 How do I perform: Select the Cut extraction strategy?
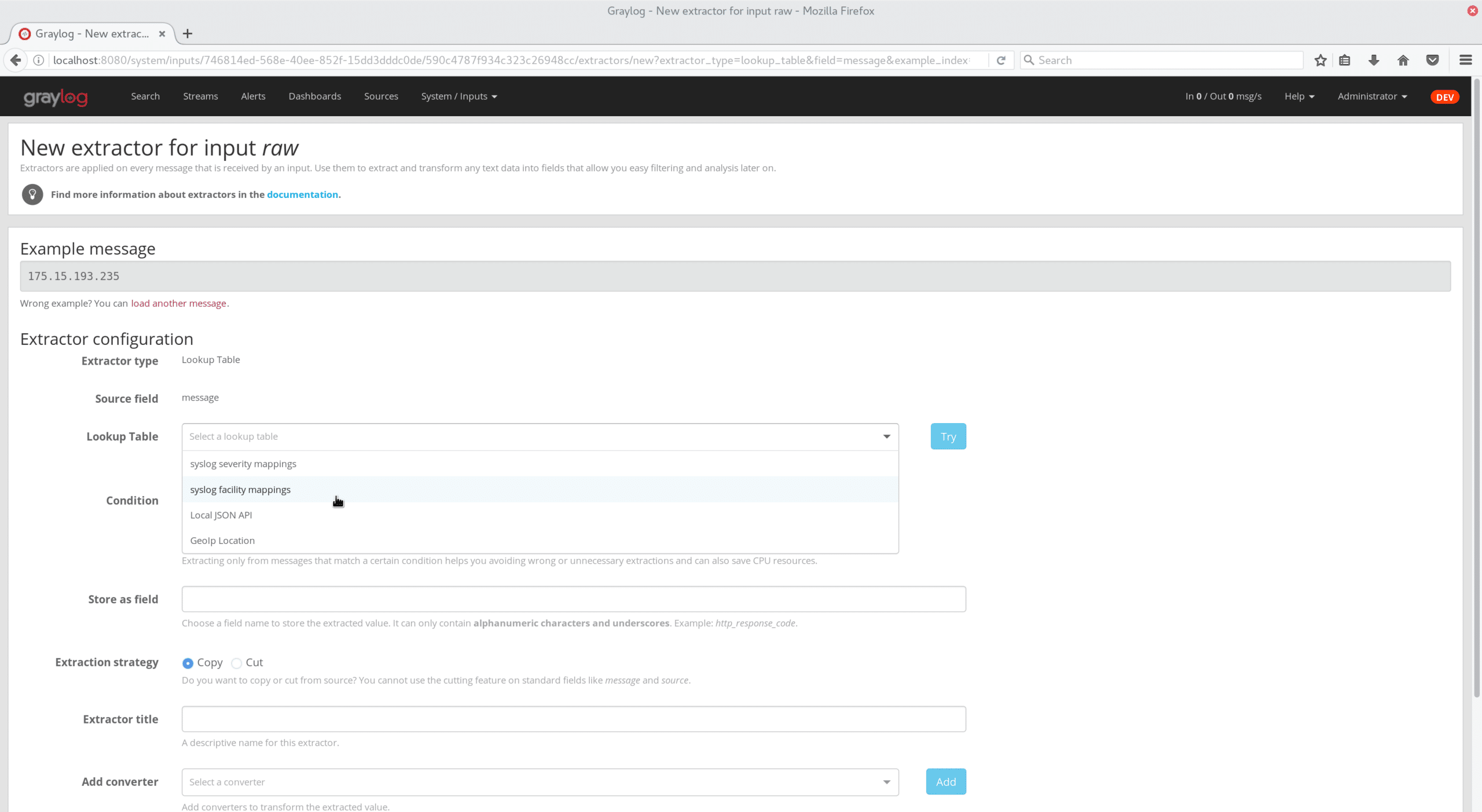[236, 663]
